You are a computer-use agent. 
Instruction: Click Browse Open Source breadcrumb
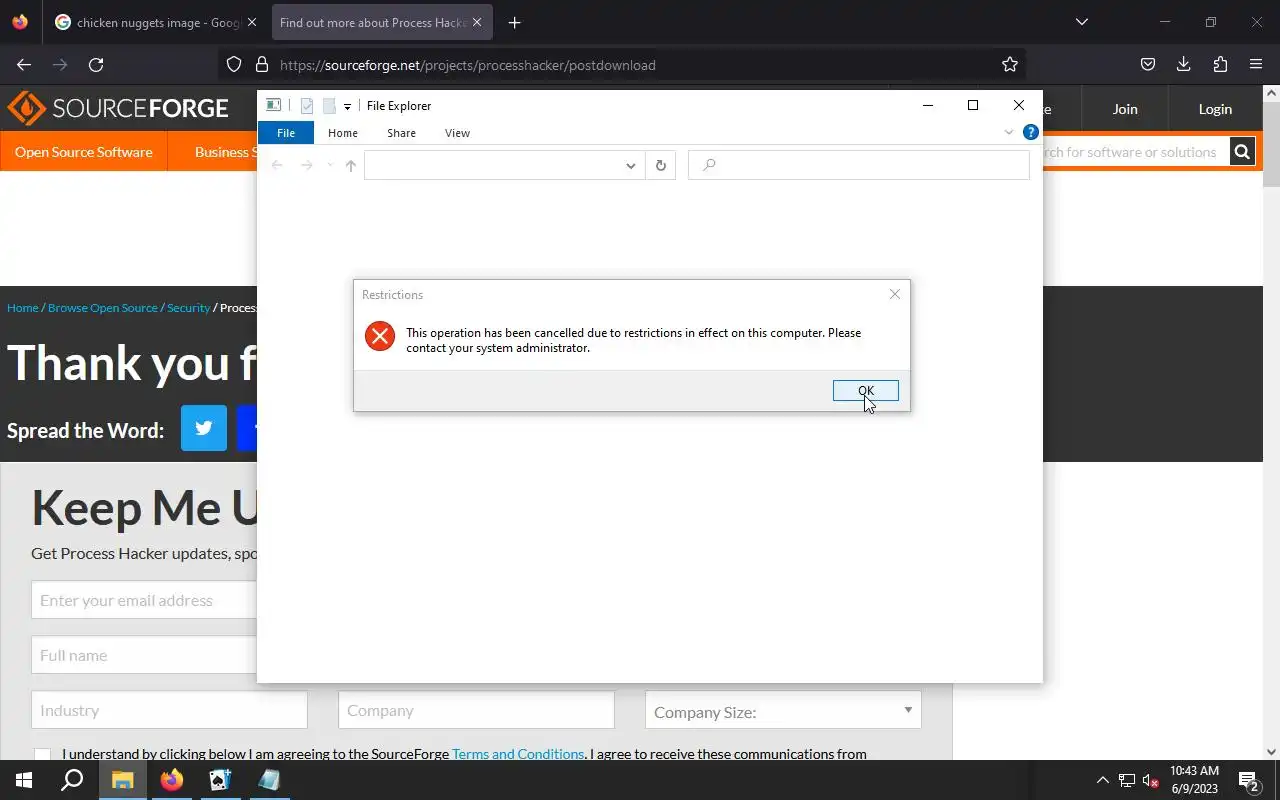[x=103, y=308]
